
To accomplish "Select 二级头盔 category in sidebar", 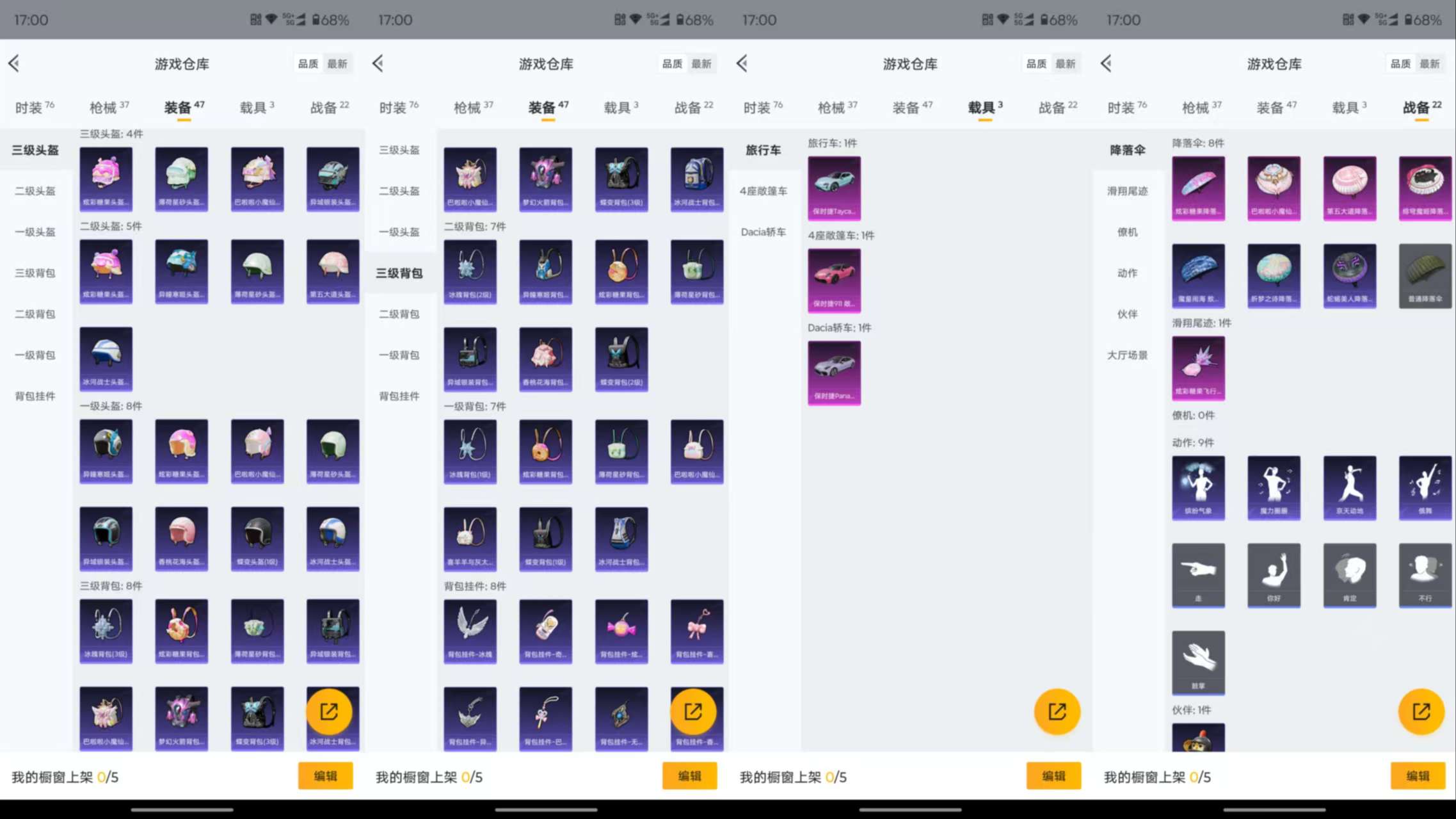I will click(x=34, y=191).
